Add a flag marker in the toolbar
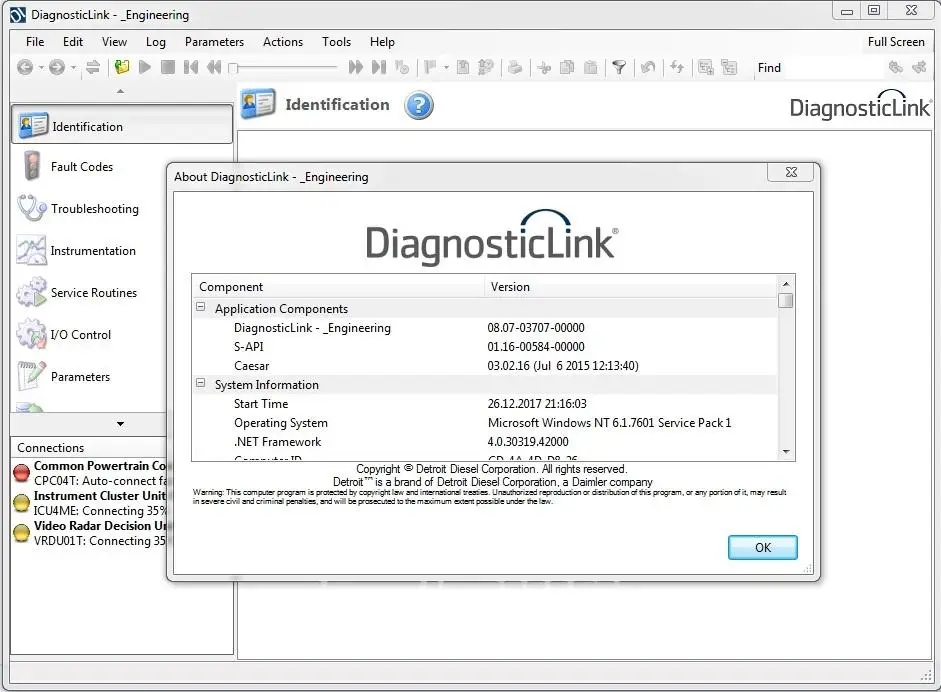Viewport: 941px width, 692px height. tap(430, 67)
